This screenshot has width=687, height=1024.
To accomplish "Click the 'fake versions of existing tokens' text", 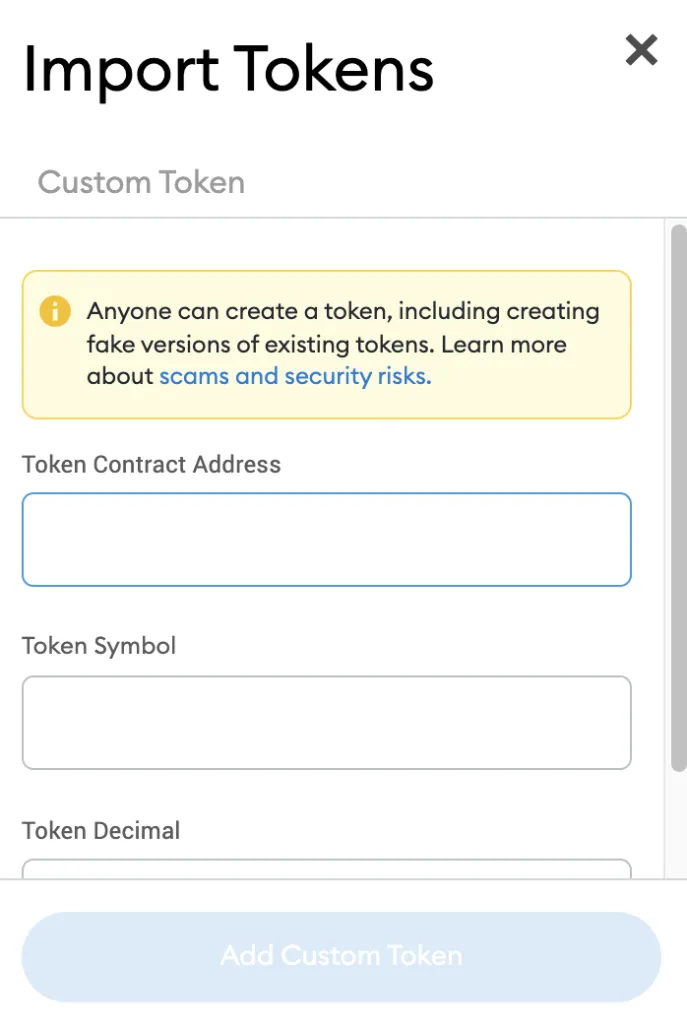I will [261, 344].
